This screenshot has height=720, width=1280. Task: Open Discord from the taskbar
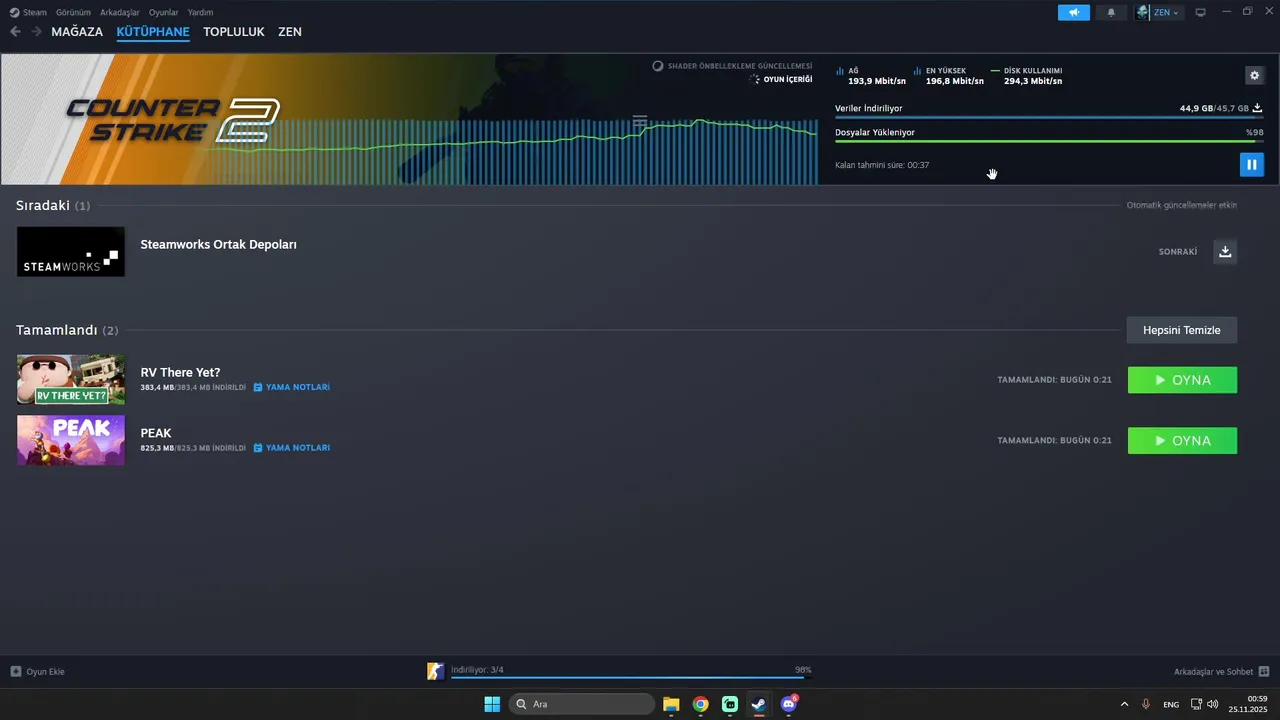click(x=789, y=704)
